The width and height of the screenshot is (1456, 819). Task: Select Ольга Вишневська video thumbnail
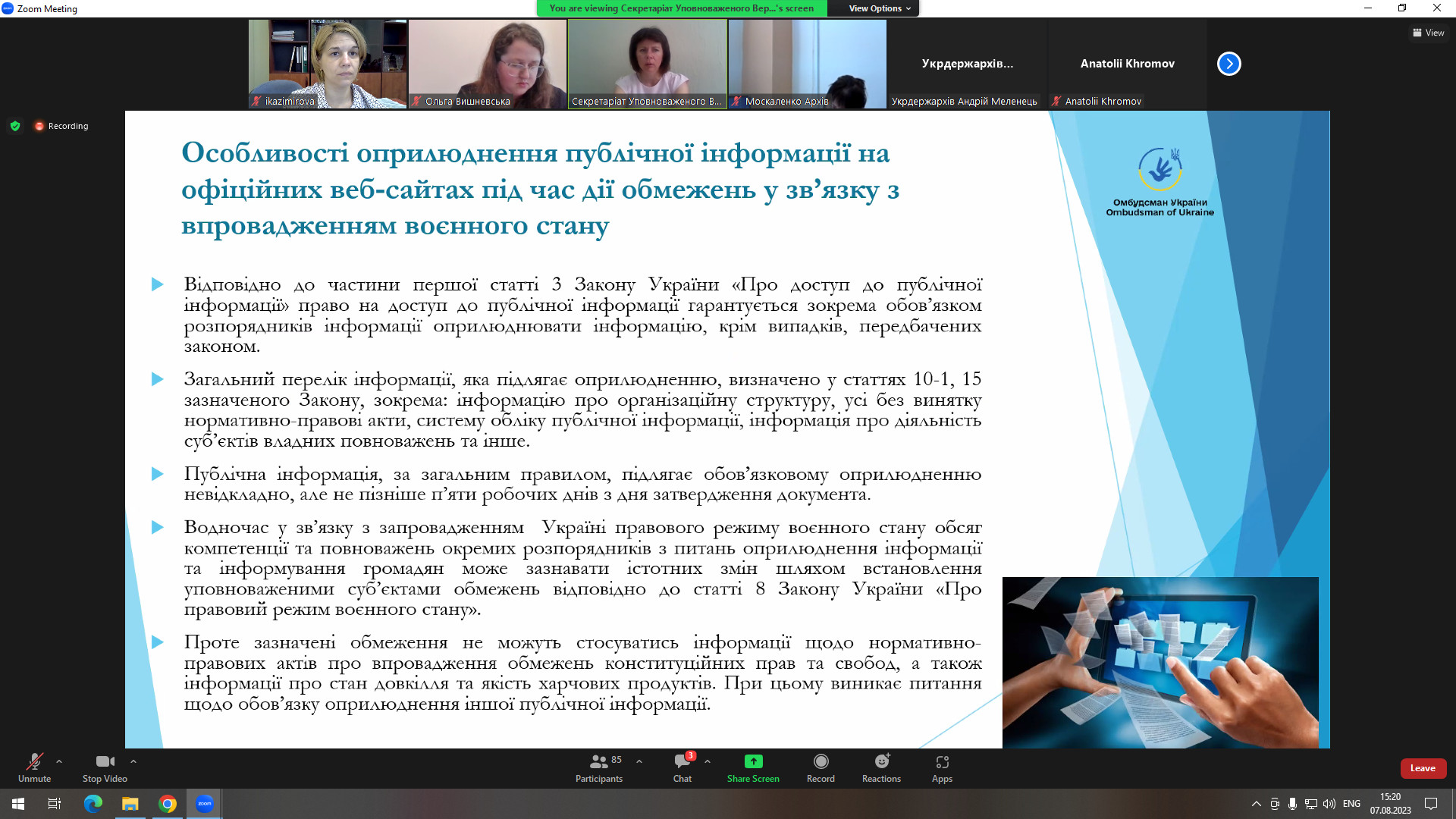click(x=488, y=64)
